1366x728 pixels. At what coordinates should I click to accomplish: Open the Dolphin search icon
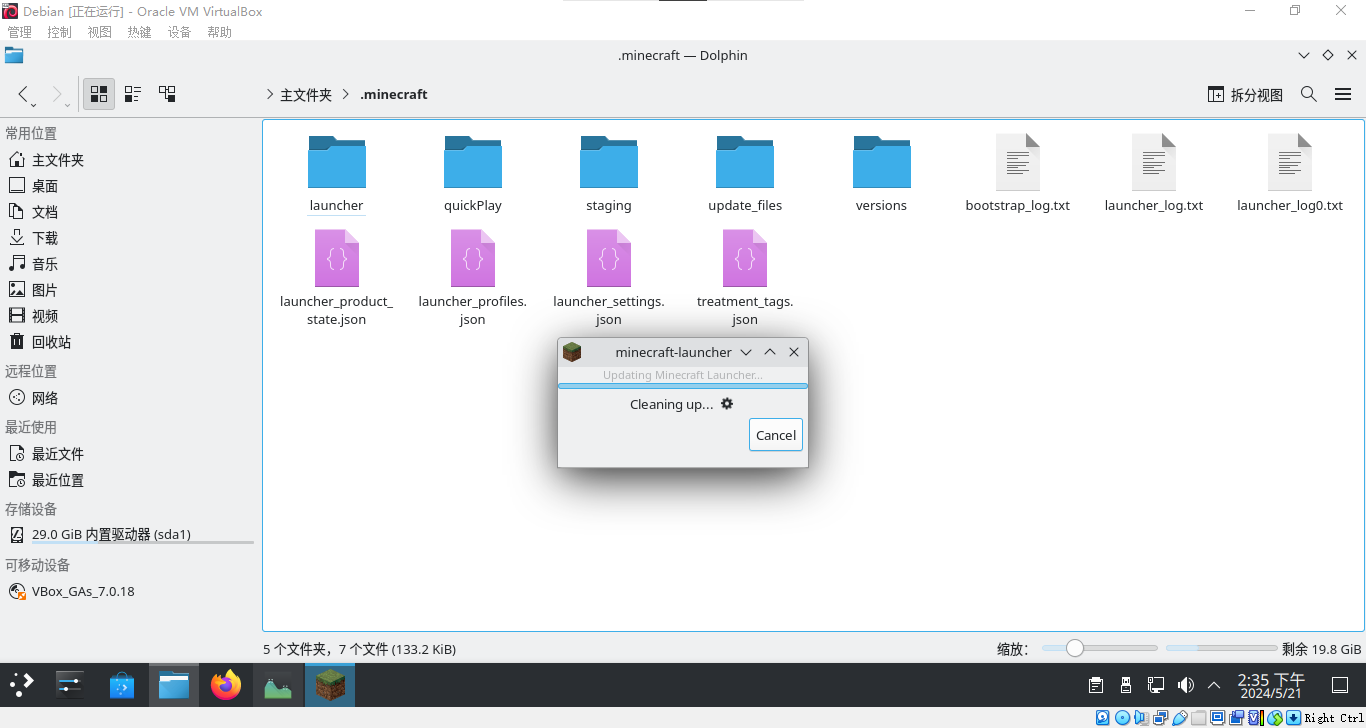coord(1309,94)
